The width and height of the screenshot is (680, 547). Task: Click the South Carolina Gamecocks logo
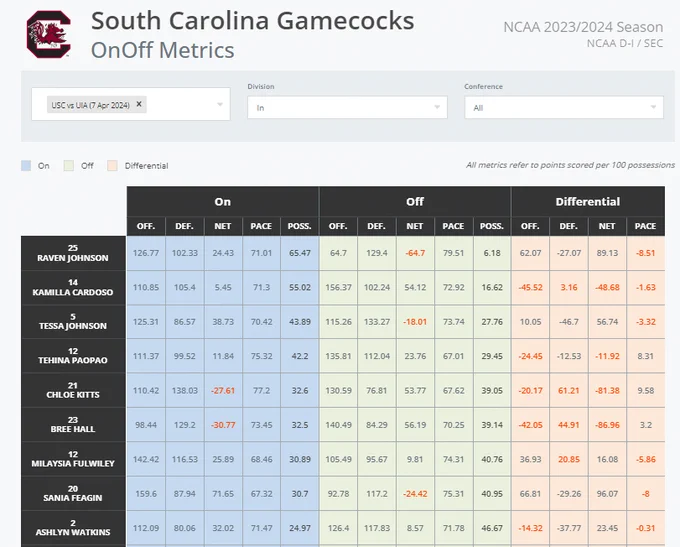coord(49,34)
